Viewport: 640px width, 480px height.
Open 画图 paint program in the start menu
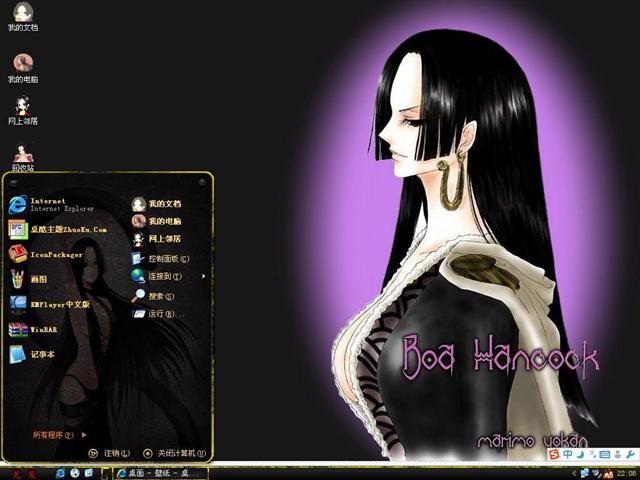click(28, 280)
